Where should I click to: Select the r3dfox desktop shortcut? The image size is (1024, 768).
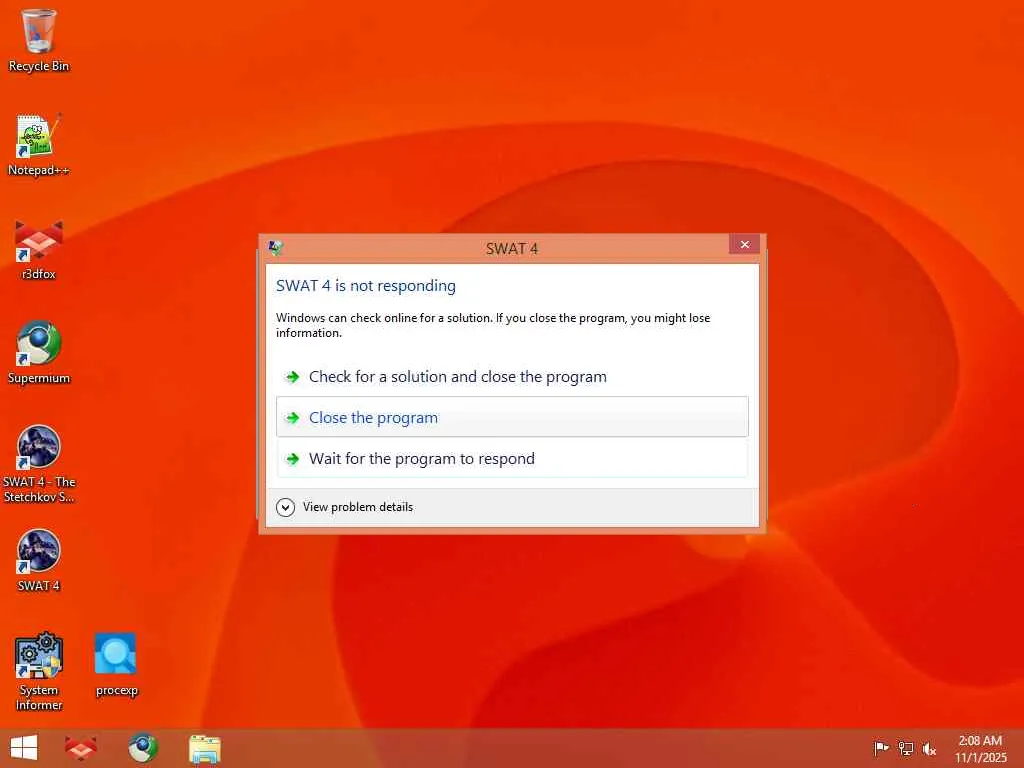pos(39,250)
